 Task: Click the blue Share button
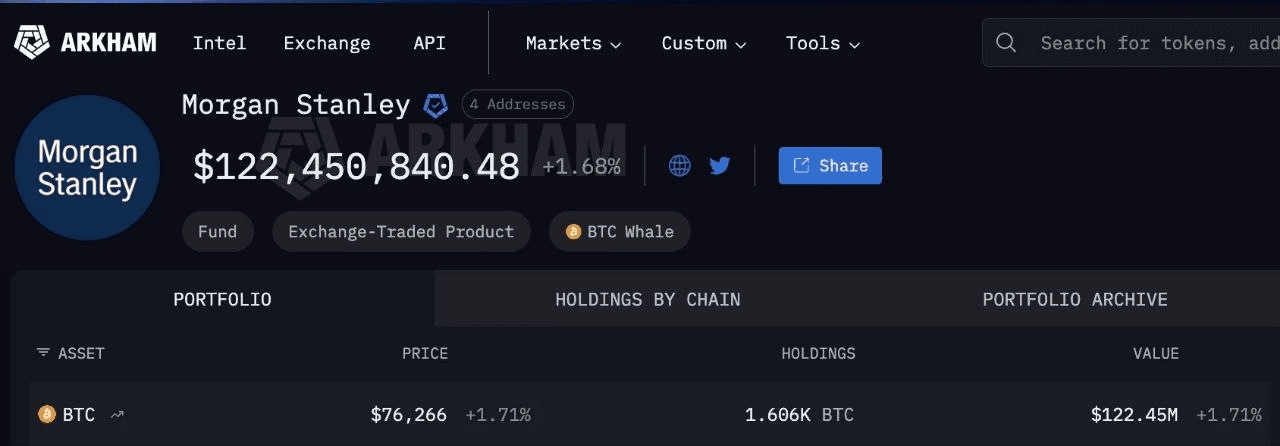[x=830, y=166]
